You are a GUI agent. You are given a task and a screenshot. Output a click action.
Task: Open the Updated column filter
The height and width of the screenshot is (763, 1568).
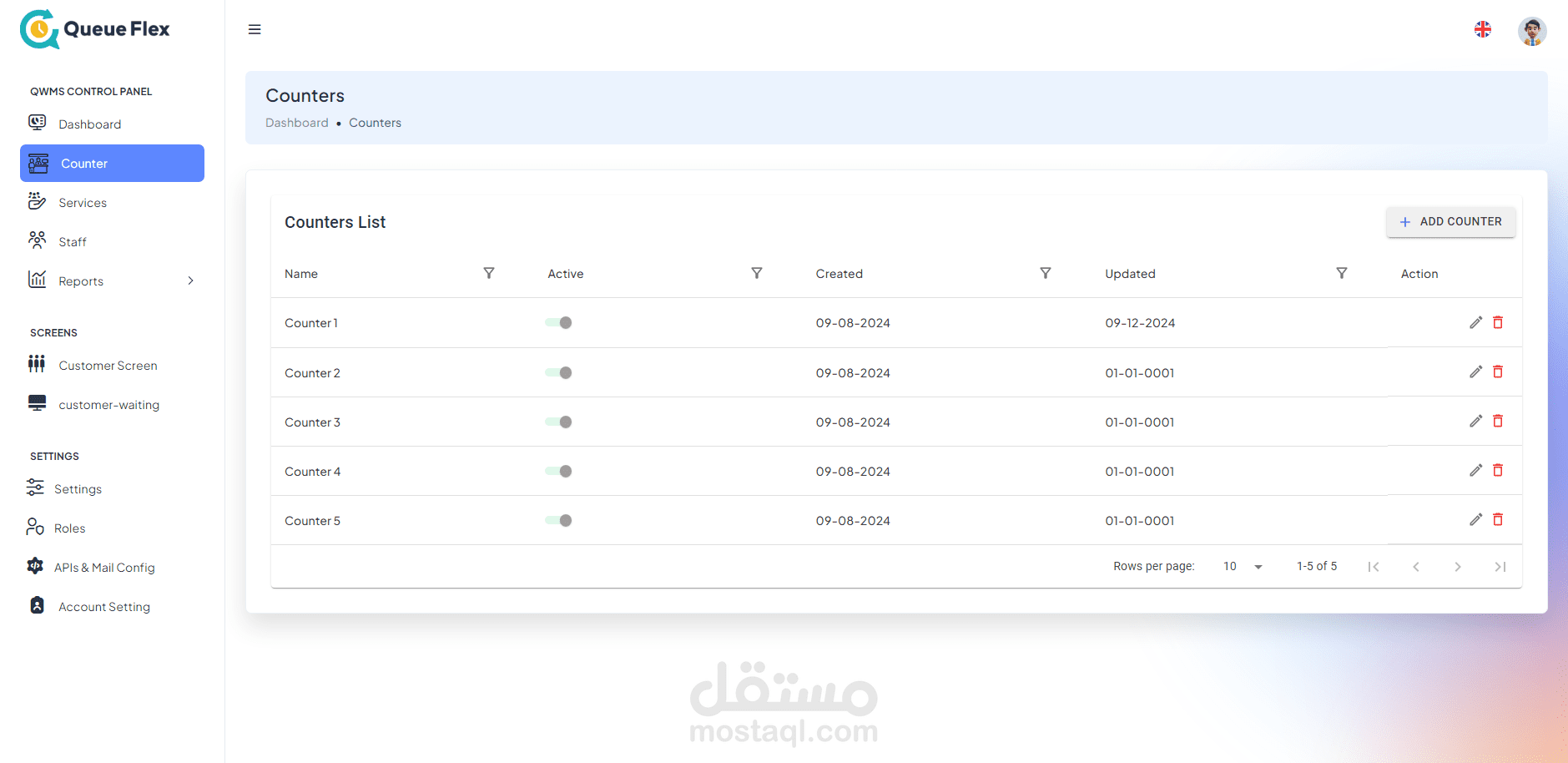1342,273
